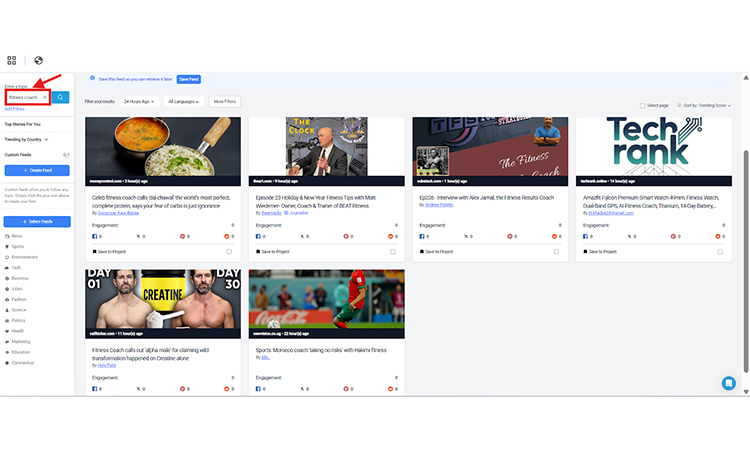Open the Add Filters link
Viewport: 750px width, 450px height.
(x=14, y=109)
